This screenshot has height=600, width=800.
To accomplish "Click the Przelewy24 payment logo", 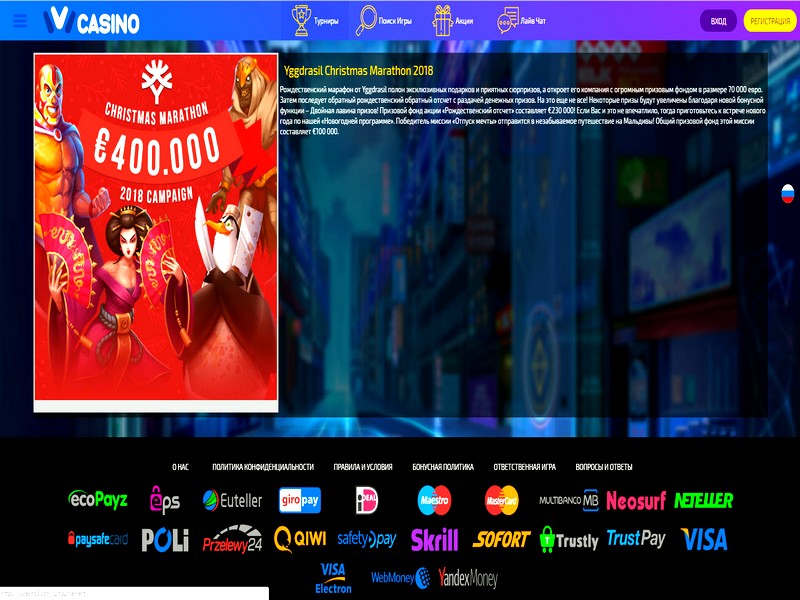I will click(232, 539).
